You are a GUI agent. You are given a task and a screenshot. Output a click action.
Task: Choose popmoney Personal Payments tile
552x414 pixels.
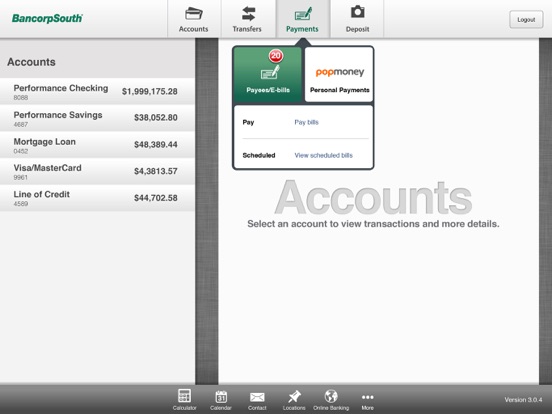[x=339, y=75]
